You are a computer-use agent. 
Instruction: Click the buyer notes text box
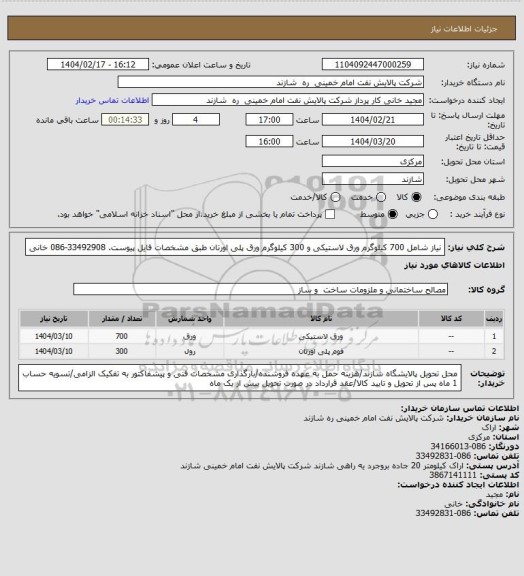click(x=240, y=378)
